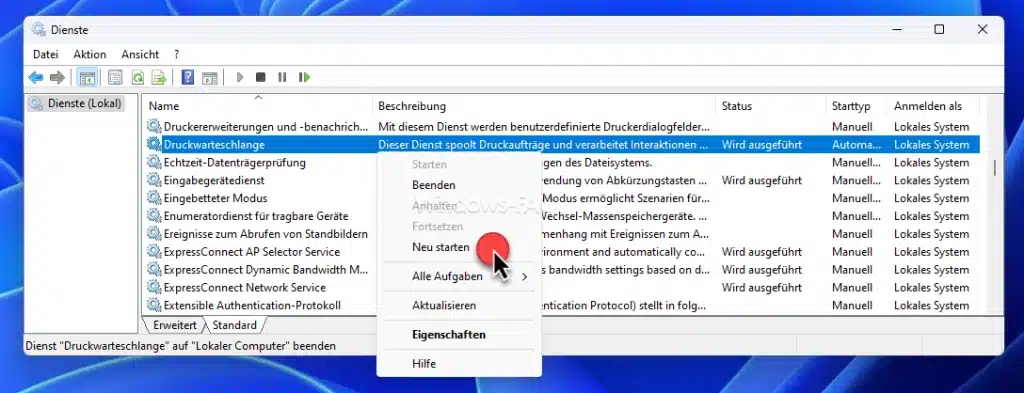This screenshot has width=1024, height=393.
Task: Click gear icon of Echtzeit-Datenträgerprüfung
Action: tap(154, 162)
